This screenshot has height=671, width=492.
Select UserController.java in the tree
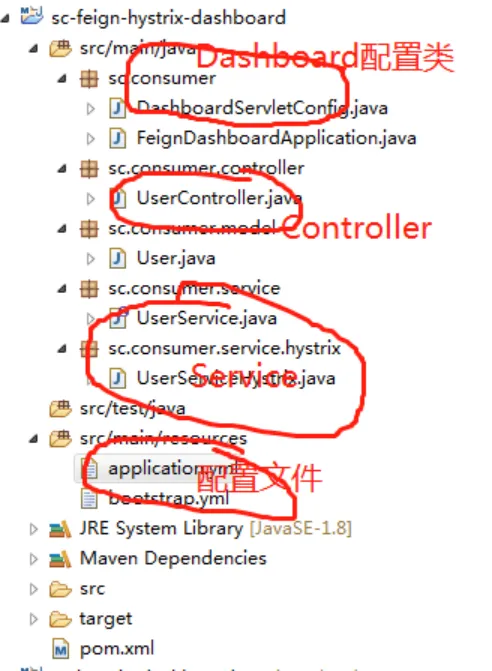(219, 199)
